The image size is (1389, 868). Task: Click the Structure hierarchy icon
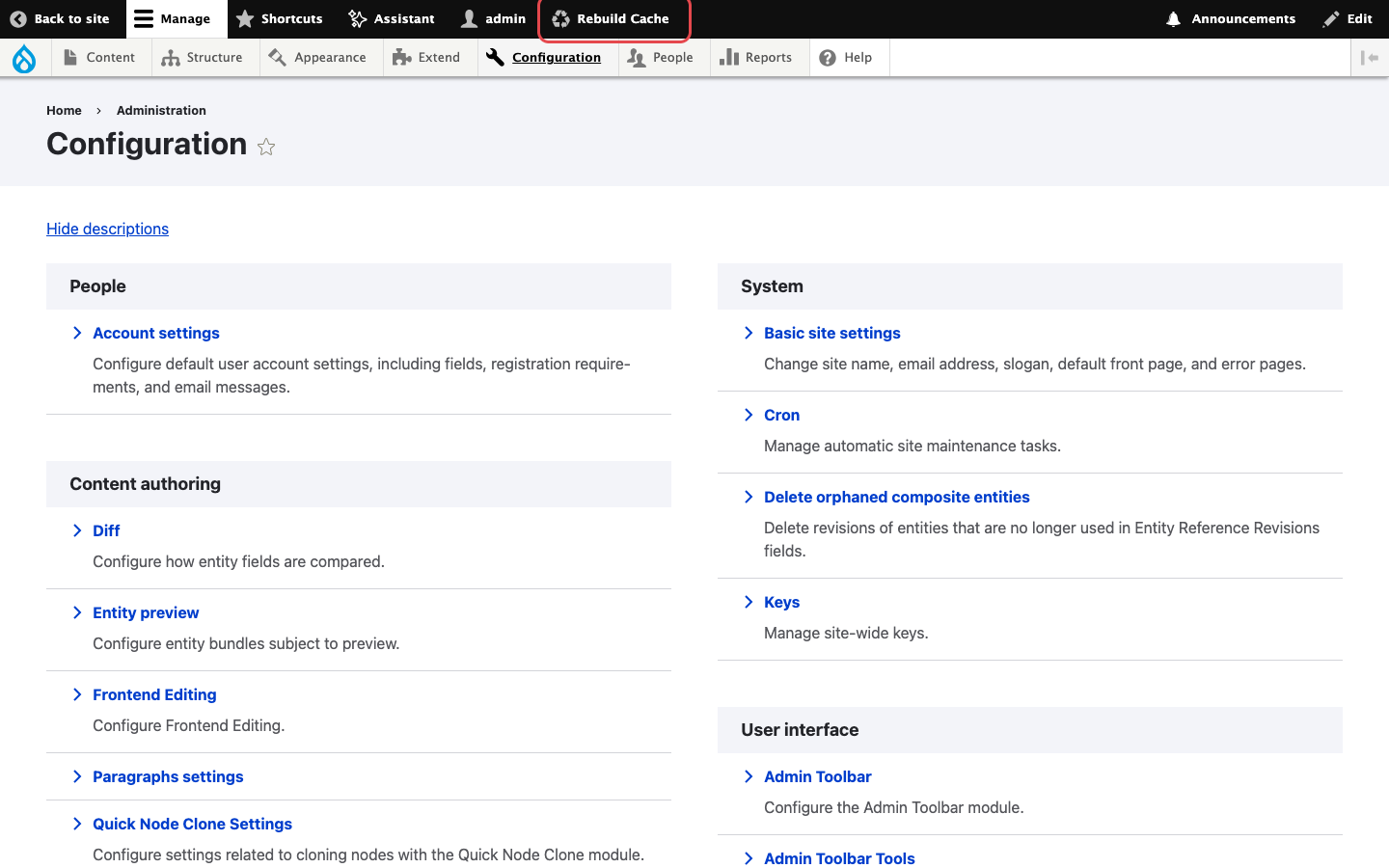click(171, 58)
